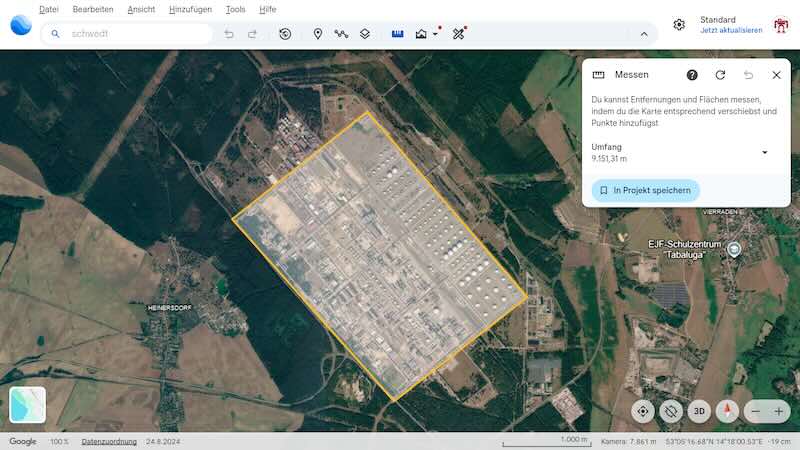
Task: Open the Ansicht menu
Action: pyautogui.click(x=141, y=9)
